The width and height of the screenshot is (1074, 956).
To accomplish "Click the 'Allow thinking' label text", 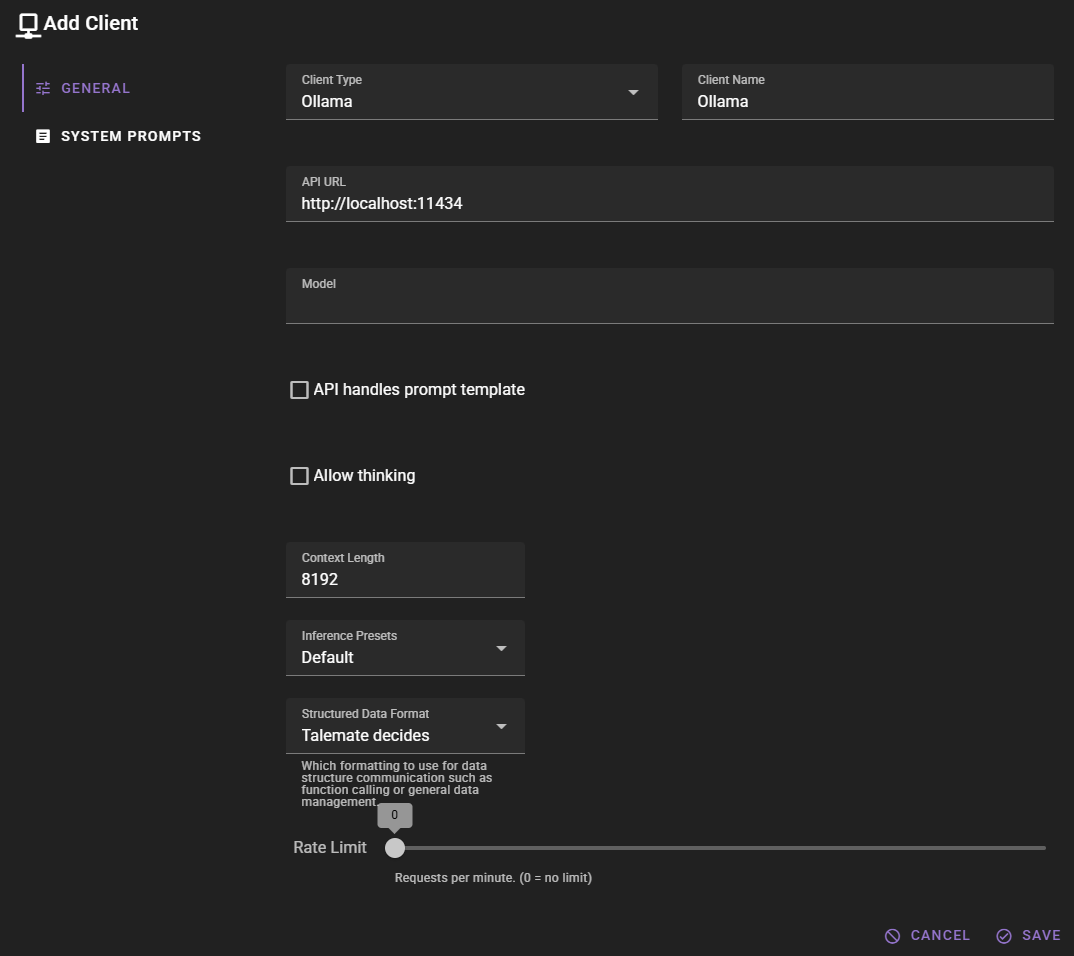I will pos(364,476).
